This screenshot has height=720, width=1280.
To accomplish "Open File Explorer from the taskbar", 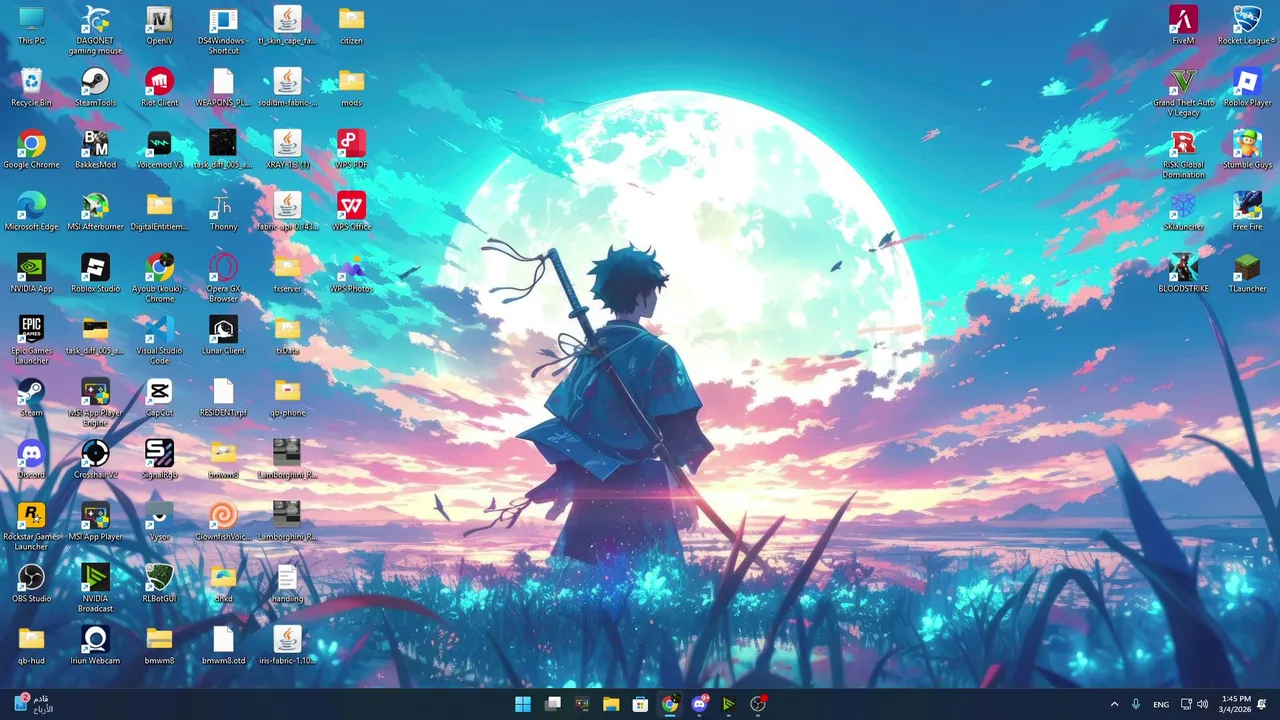I will point(611,704).
